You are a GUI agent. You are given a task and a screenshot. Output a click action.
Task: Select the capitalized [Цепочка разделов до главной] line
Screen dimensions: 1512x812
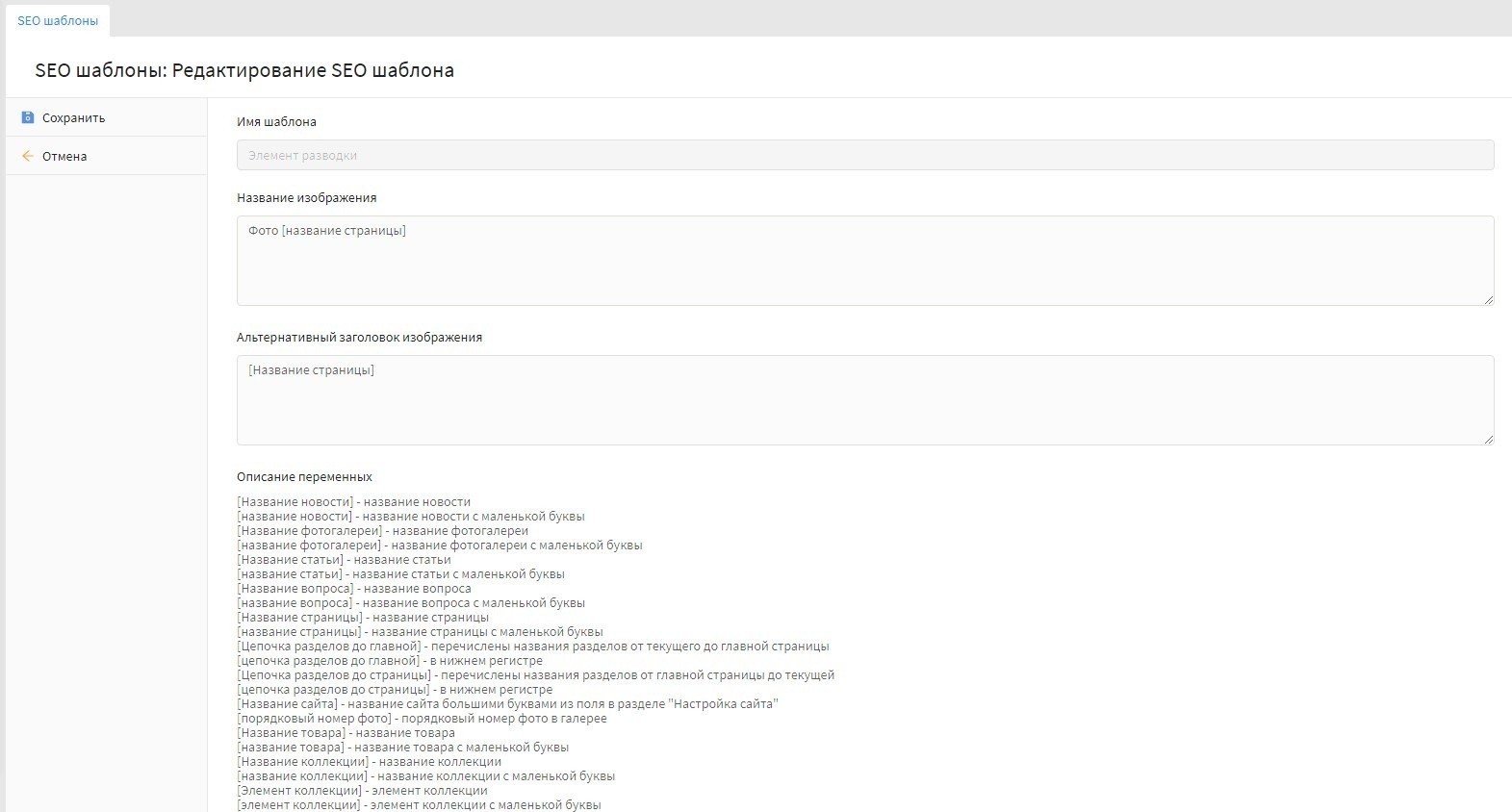pyautogui.click(x=532, y=647)
